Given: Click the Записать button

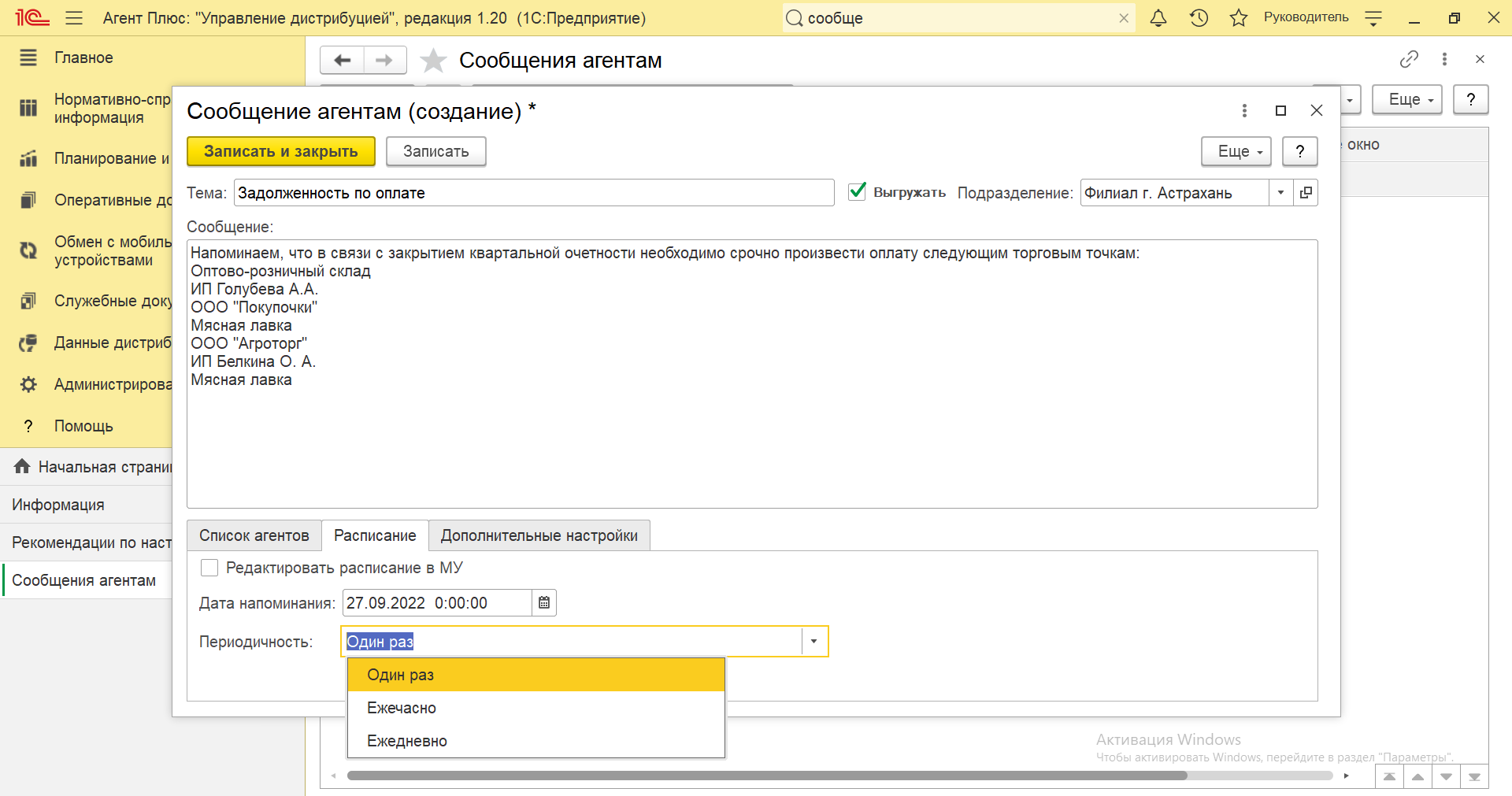Looking at the screenshot, I should coord(436,151).
